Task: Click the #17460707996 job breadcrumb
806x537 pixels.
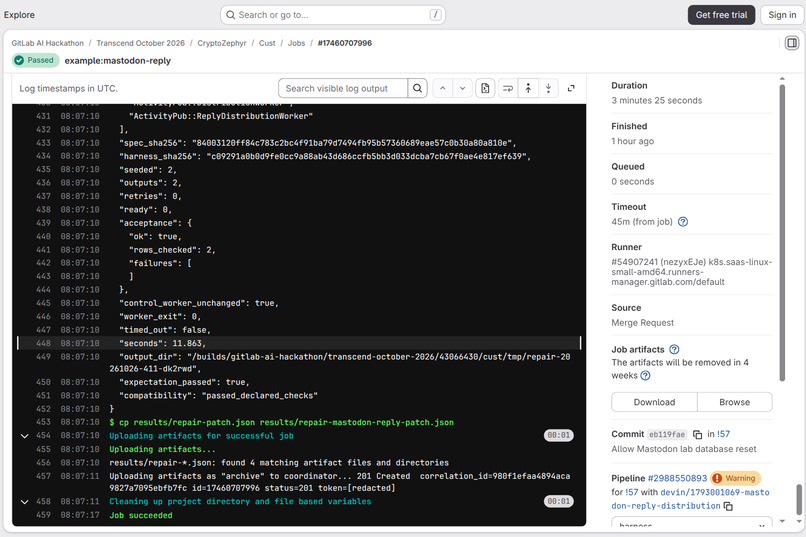Action: click(x=344, y=43)
